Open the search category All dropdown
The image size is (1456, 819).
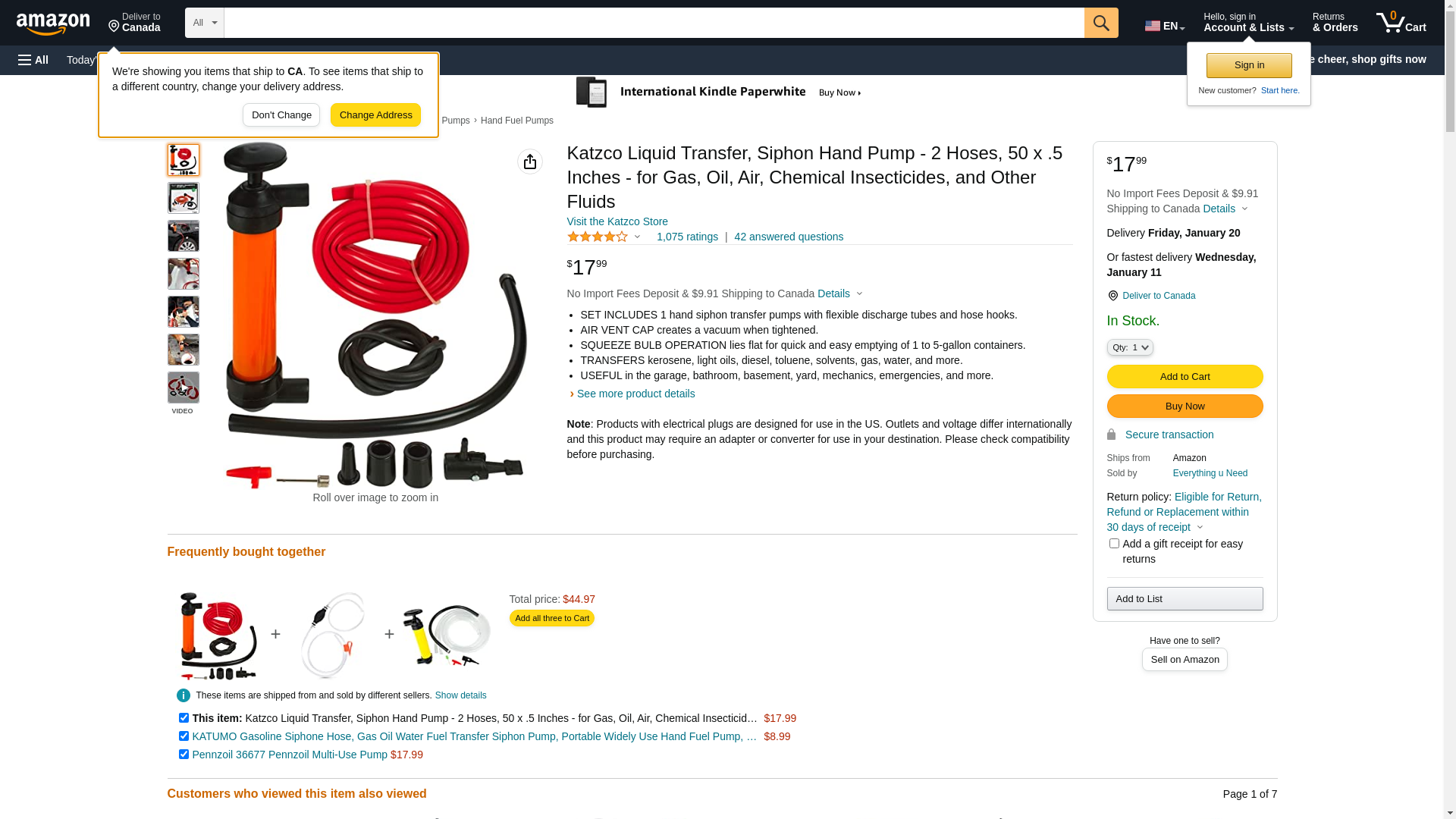point(205,23)
